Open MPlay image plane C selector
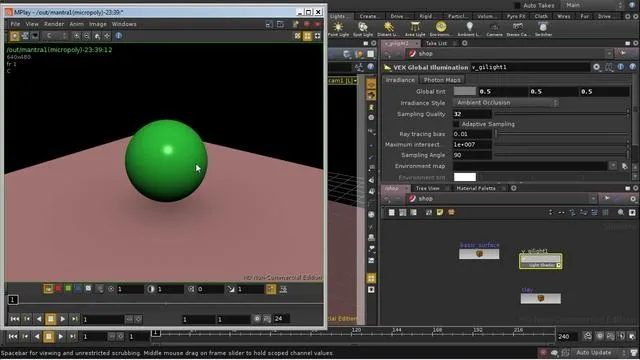Viewport: 640px width, 360px height. (56, 36)
